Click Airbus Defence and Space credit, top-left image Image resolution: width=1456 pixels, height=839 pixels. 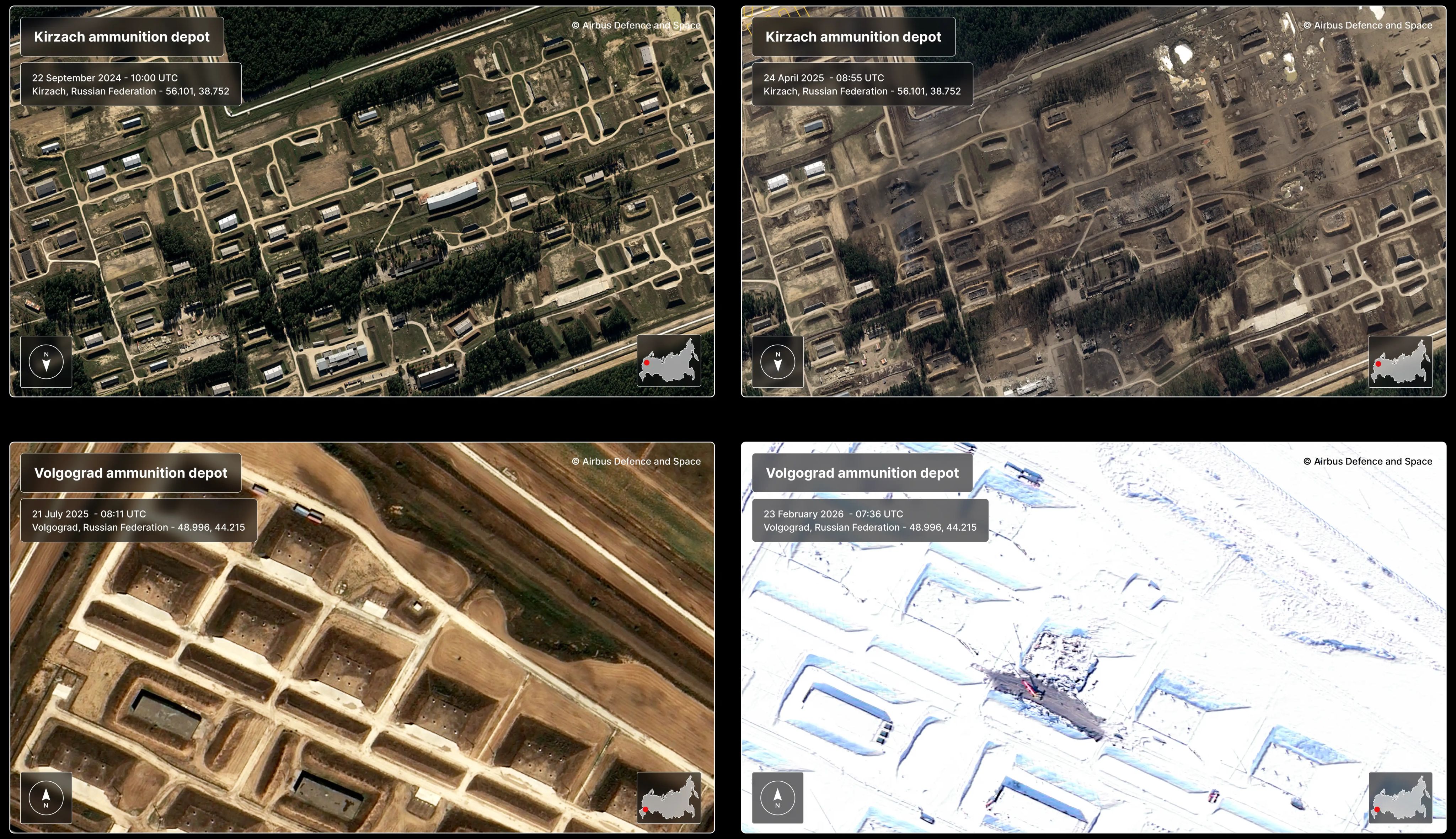pos(636,25)
